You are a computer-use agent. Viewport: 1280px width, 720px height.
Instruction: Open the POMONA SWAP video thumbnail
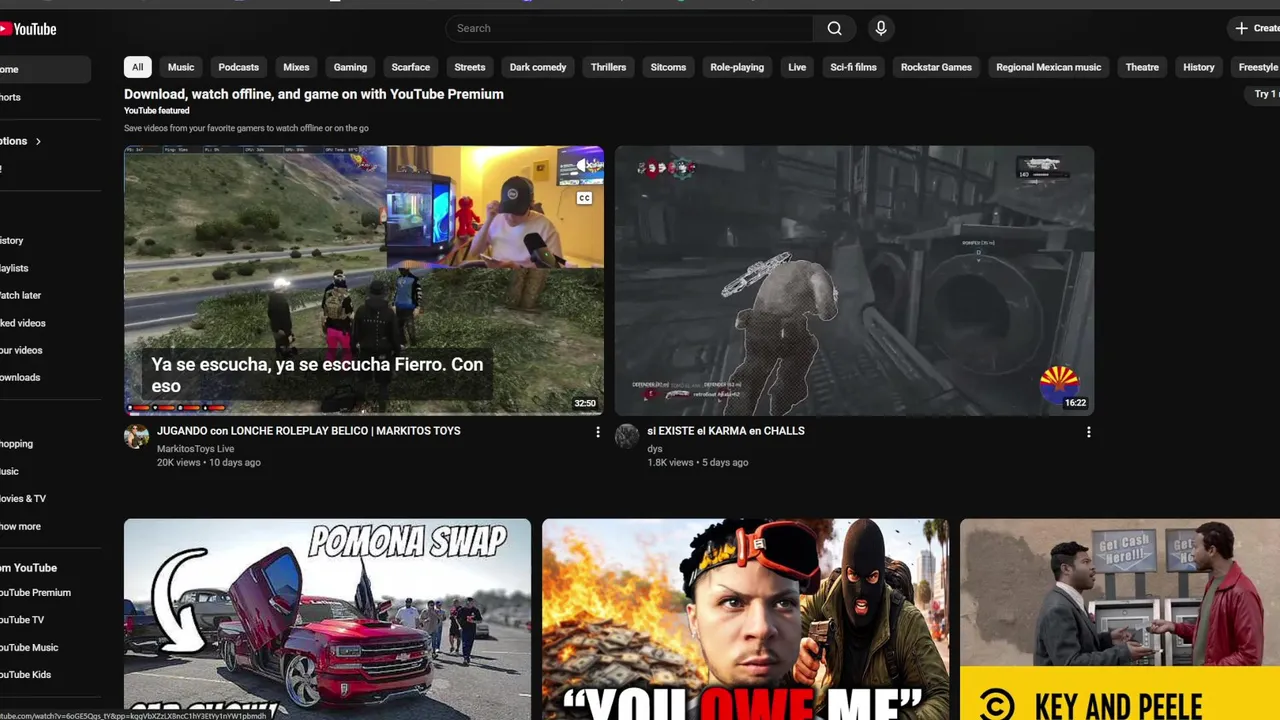(327, 619)
